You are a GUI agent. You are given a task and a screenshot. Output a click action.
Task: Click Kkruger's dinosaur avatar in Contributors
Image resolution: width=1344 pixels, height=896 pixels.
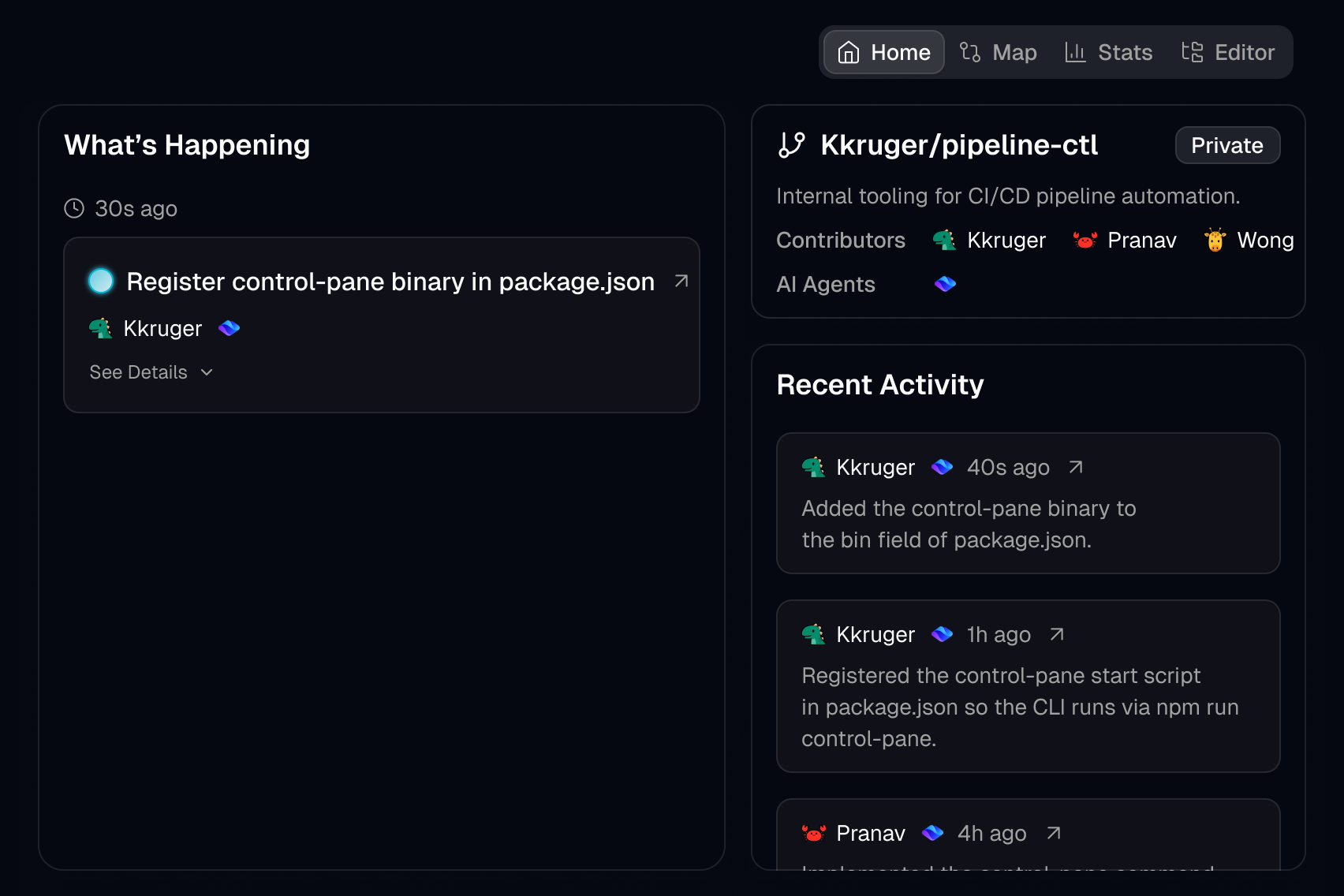(944, 240)
